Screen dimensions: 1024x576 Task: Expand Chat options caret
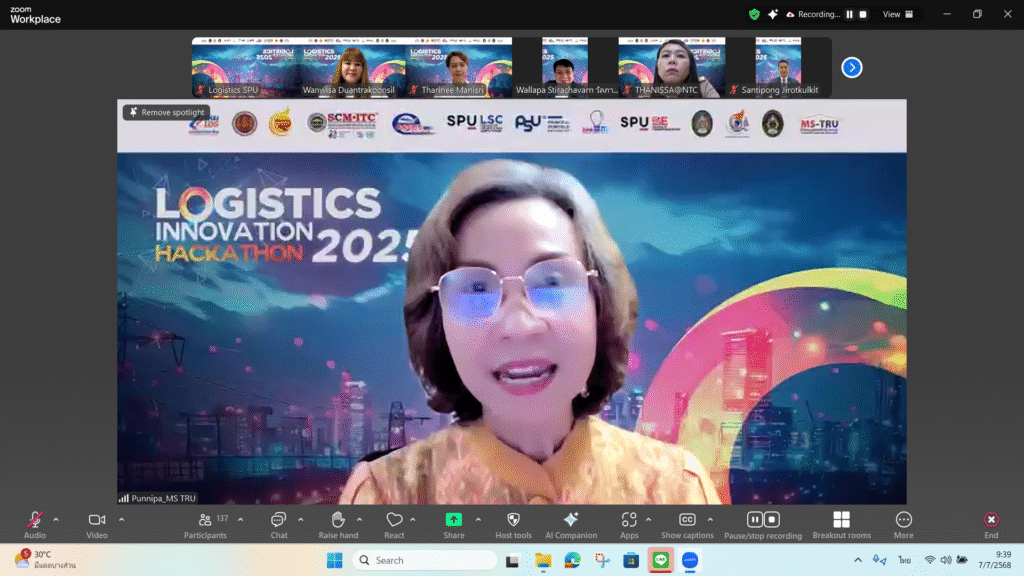click(300, 520)
